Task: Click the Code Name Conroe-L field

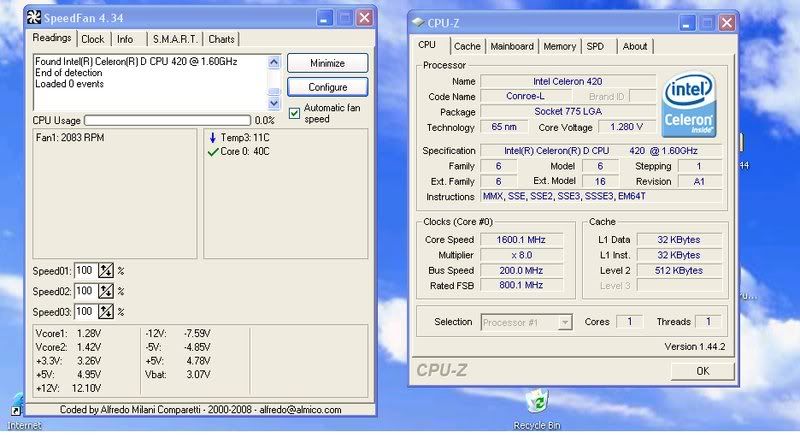Action: pyautogui.click(x=526, y=96)
